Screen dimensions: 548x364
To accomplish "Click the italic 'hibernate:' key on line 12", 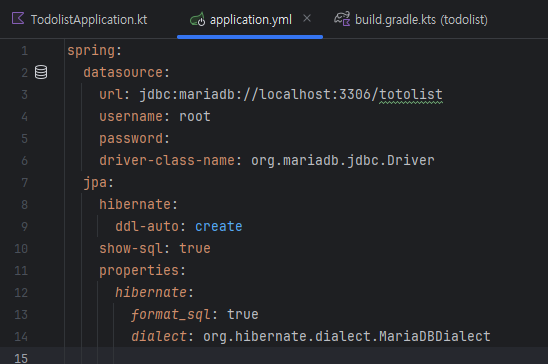I will click(x=154, y=292).
